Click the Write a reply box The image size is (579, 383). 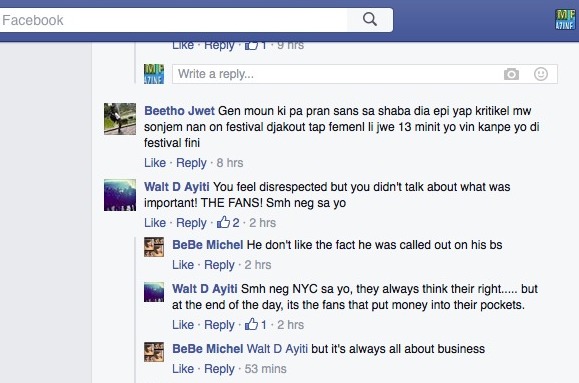coord(364,74)
